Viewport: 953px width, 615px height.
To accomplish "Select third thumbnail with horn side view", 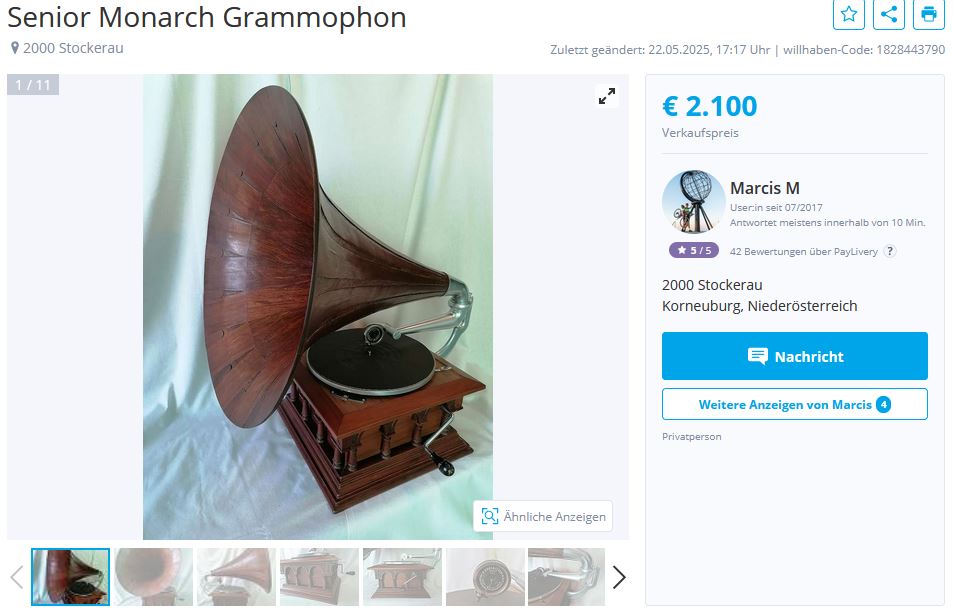I will (236, 577).
